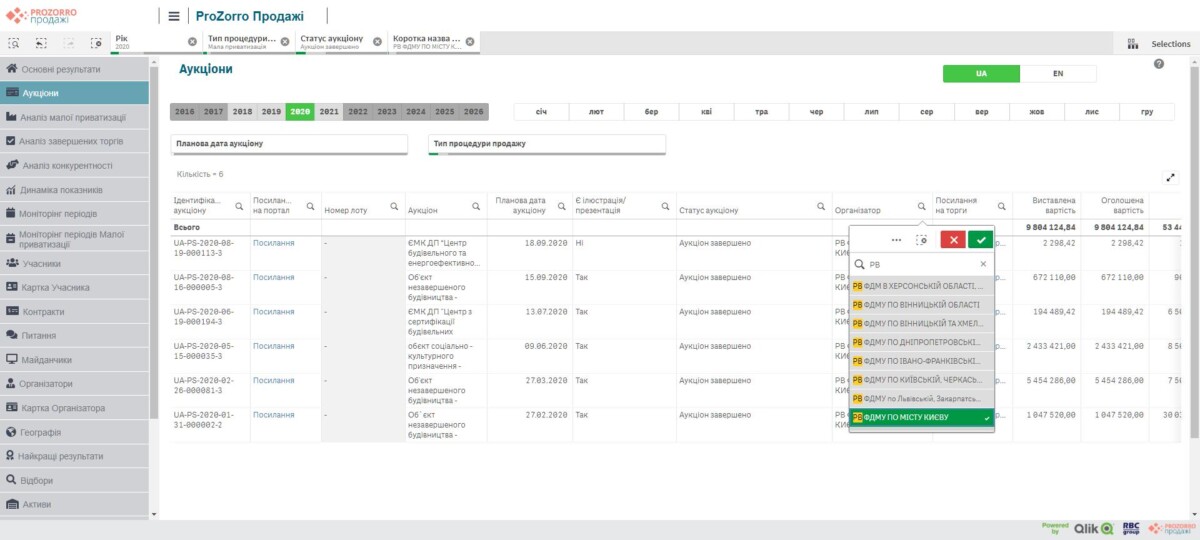
Task: Expand the table to fullscreen
Action: (x=1171, y=178)
